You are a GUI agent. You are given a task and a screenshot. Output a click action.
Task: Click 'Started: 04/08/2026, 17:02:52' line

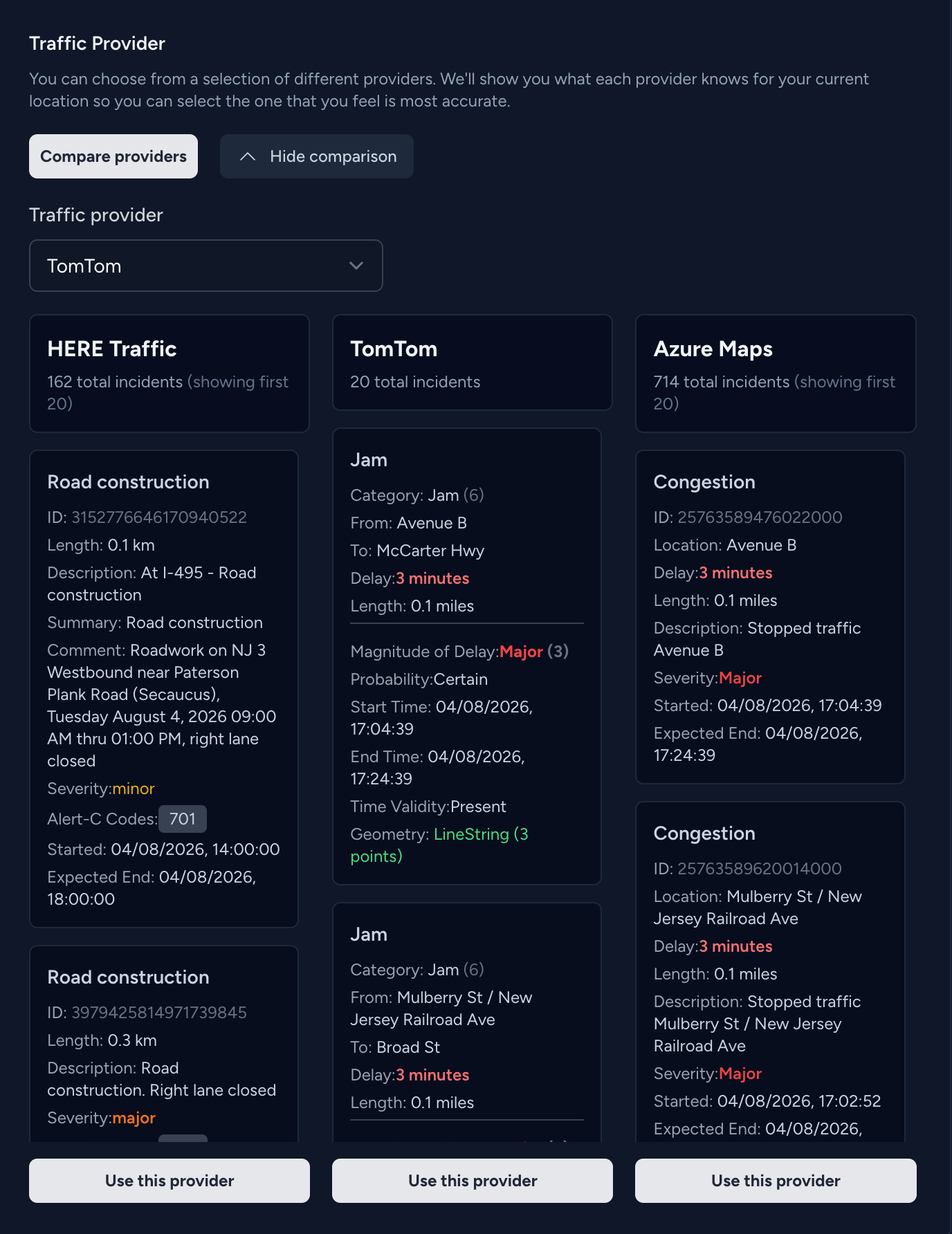(x=767, y=1101)
